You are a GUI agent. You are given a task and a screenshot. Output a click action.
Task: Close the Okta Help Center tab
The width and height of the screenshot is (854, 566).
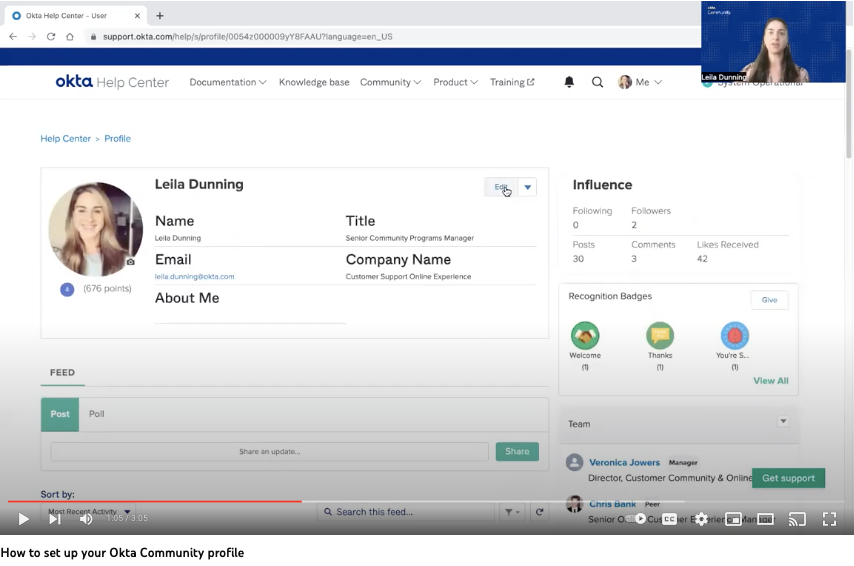point(137,16)
